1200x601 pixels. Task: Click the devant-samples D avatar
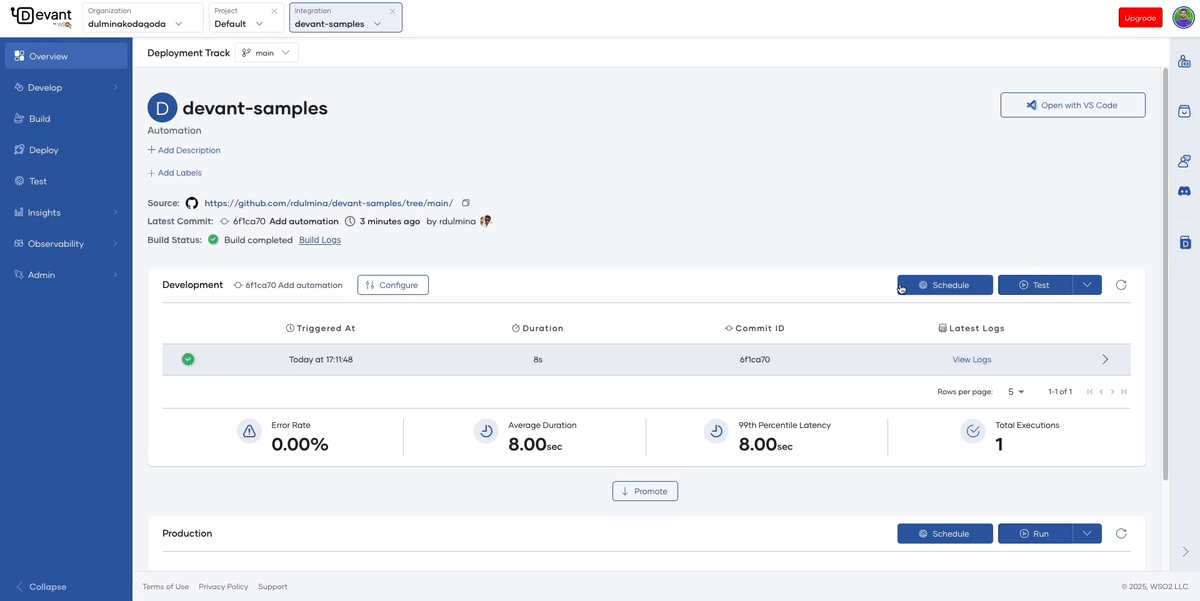162,108
